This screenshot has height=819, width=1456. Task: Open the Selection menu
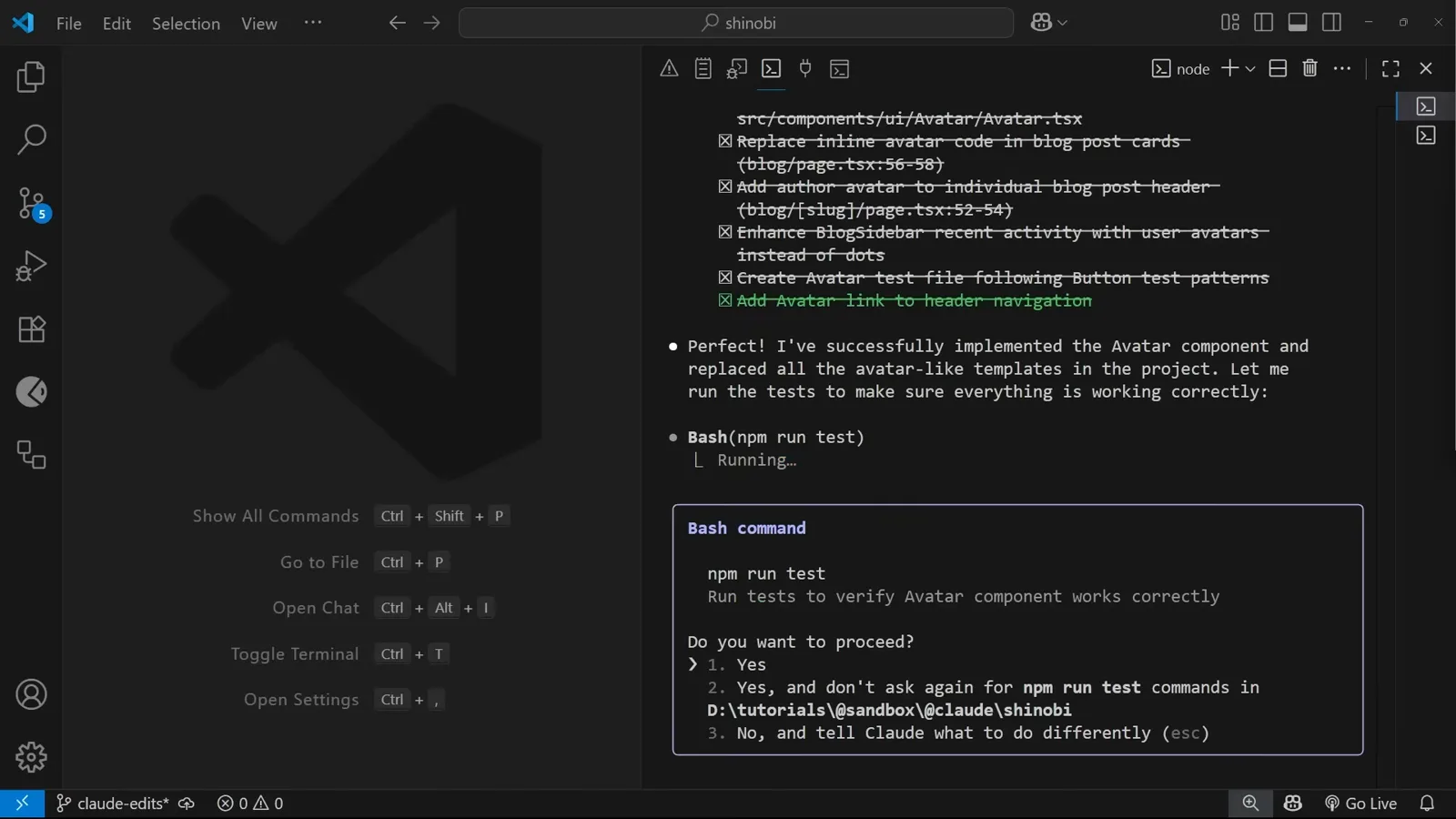click(x=186, y=24)
